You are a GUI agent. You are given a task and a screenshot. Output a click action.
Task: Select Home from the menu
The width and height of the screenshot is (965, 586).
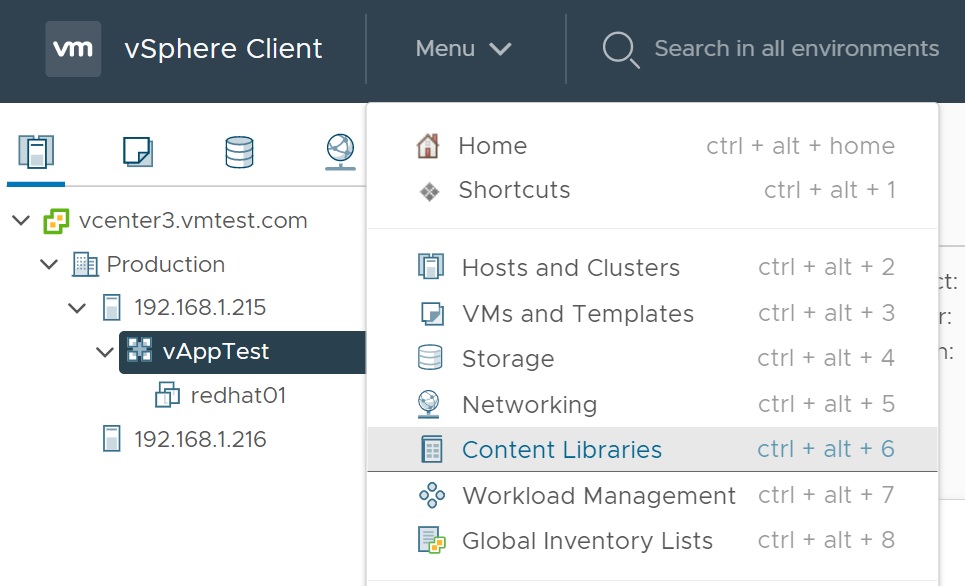[x=652, y=146]
